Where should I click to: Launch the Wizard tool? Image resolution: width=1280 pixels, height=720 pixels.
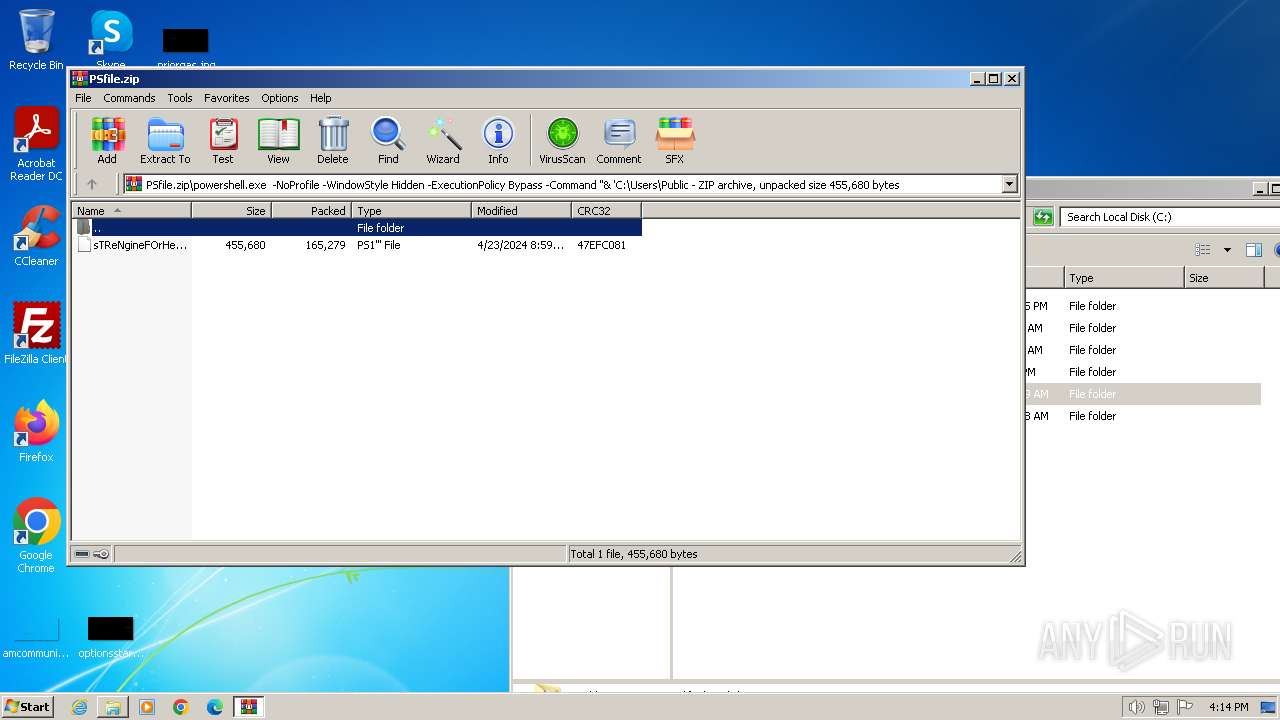point(443,140)
